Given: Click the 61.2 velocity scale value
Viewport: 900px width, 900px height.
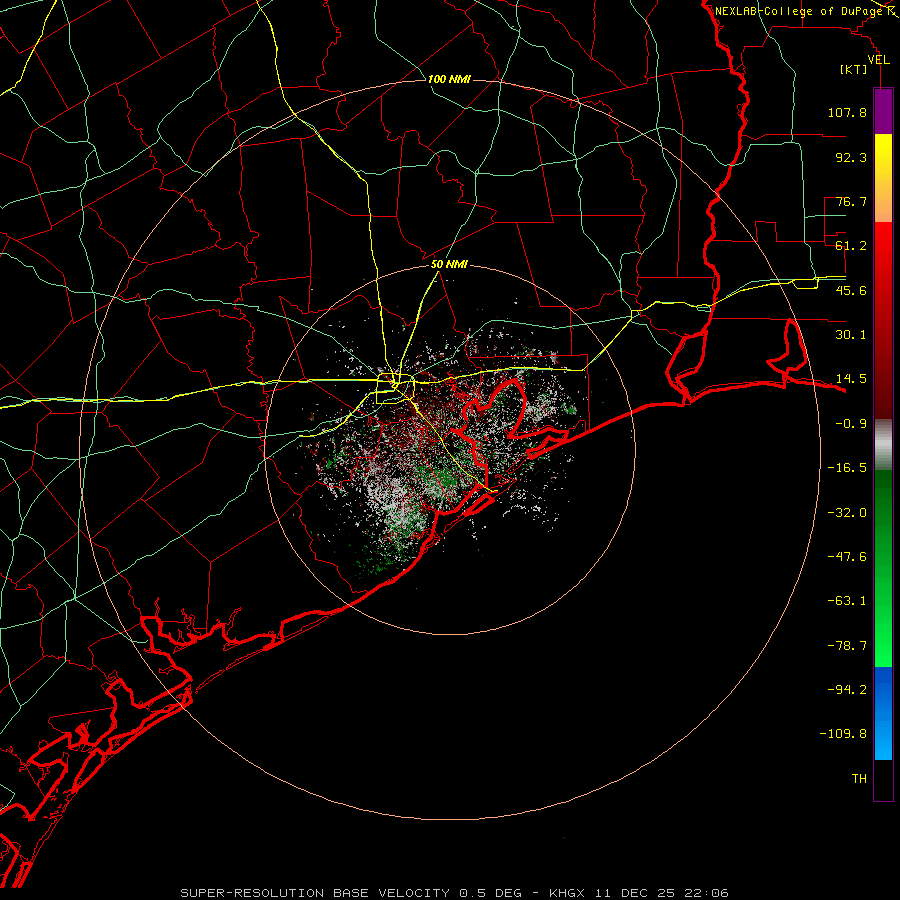Looking at the screenshot, I should click(851, 246).
